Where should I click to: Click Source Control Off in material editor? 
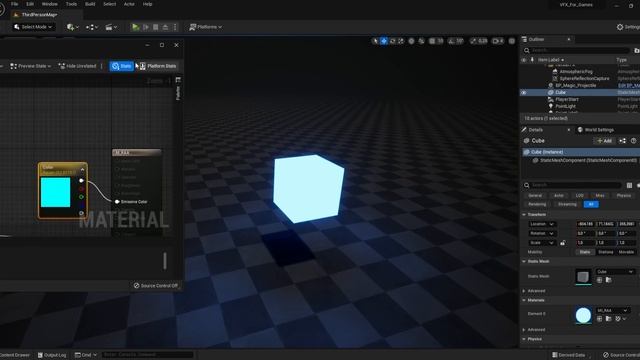pos(156,286)
